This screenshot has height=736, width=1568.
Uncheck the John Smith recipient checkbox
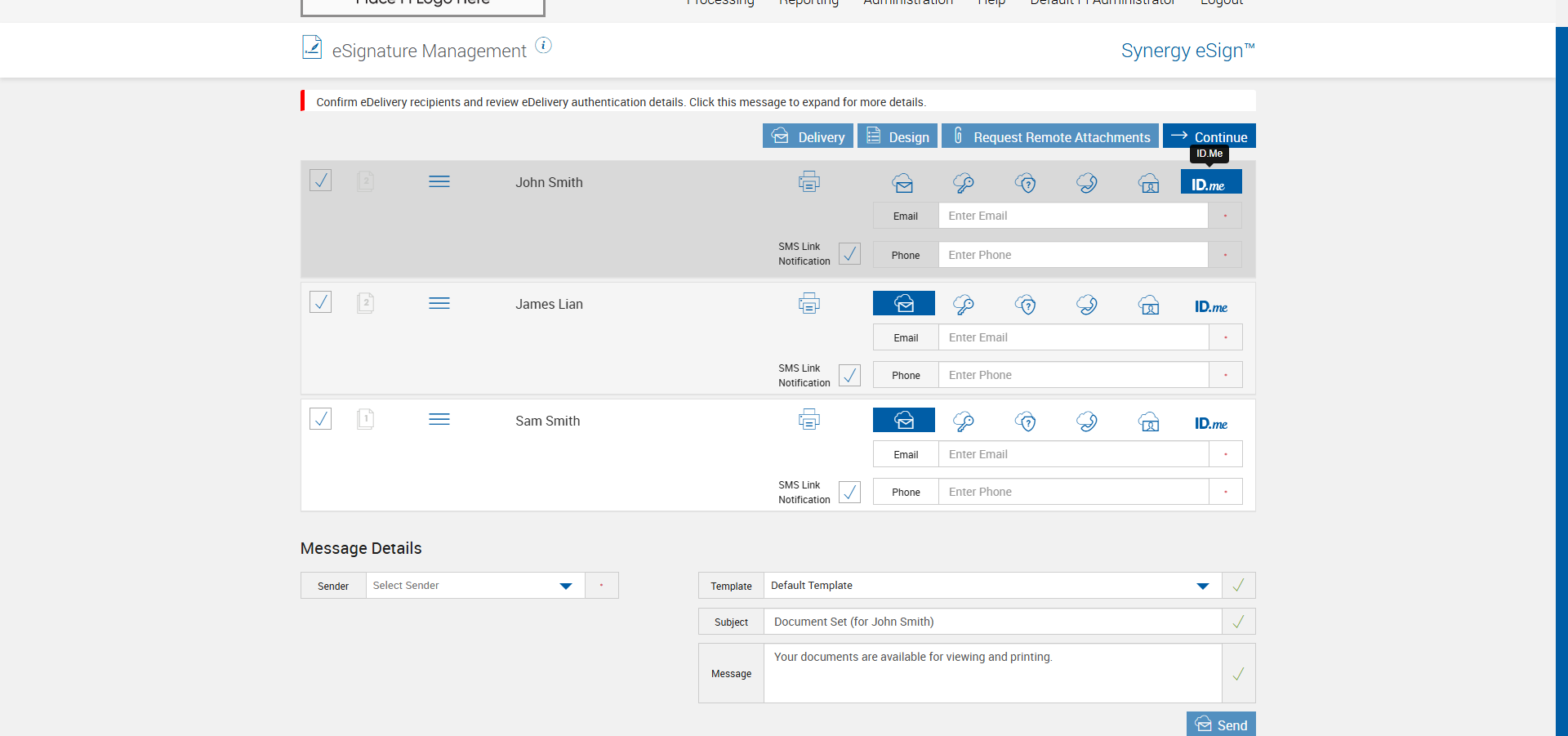click(320, 181)
